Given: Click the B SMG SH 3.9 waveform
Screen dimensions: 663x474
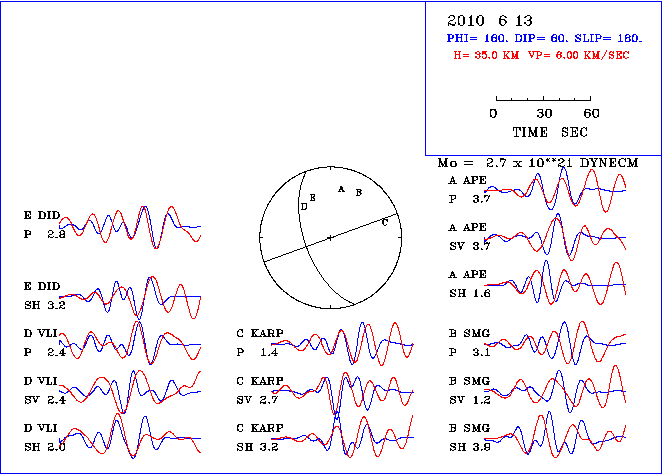Looking at the screenshot, I should [x=555, y=435].
